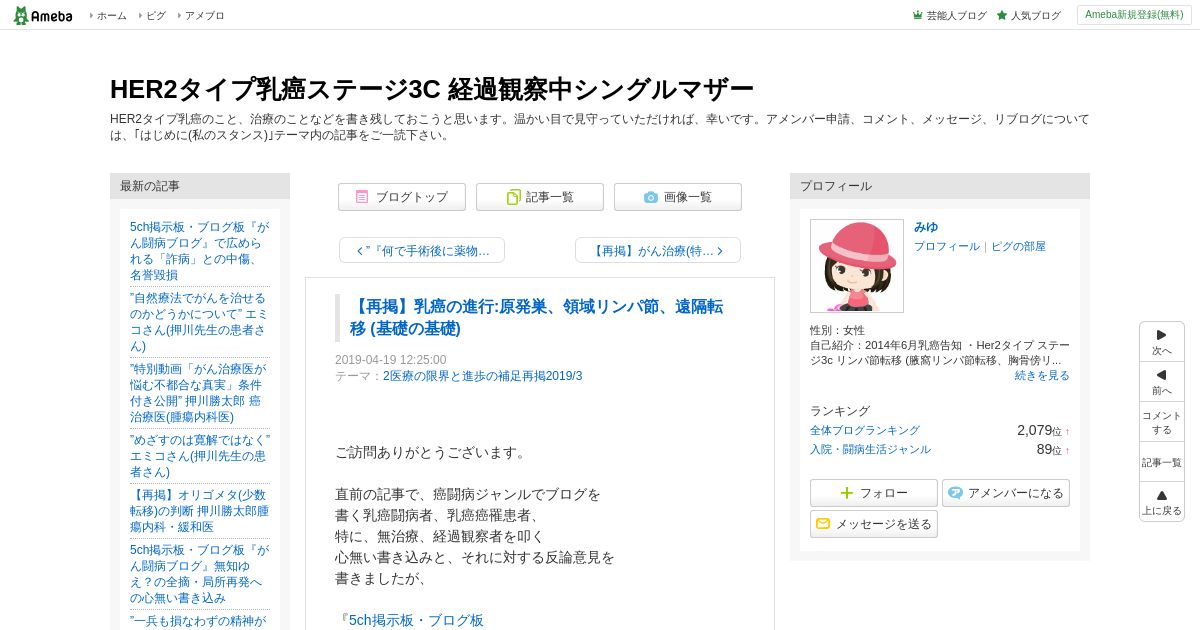Open 記事一覧 button above the article

click(540, 197)
